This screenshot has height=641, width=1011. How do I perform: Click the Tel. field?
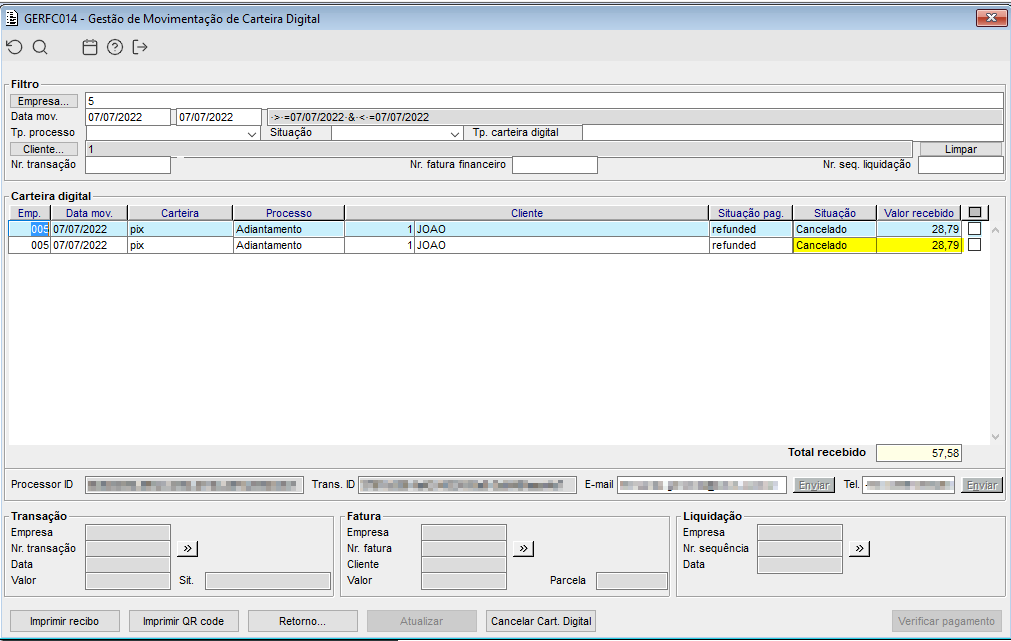click(x=908, y=485)
